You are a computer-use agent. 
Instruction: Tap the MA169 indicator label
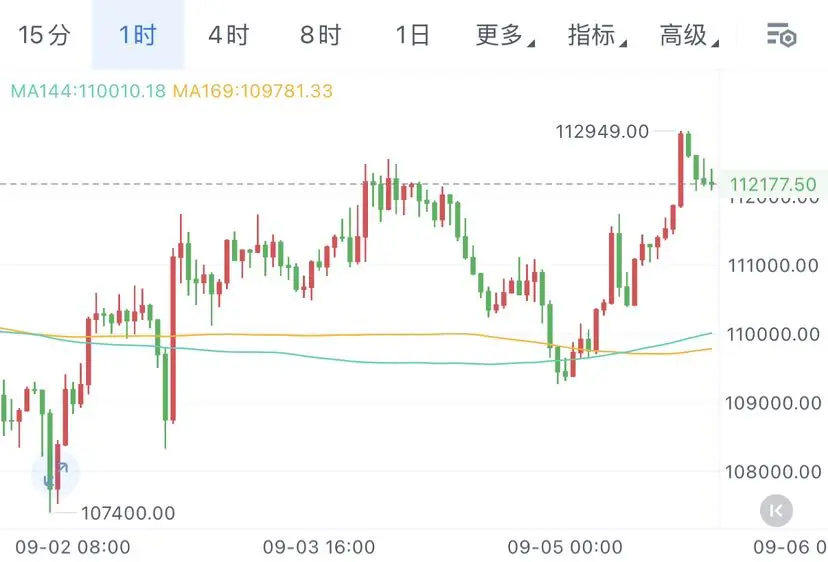pyautogui.click(x=253, y=91)
